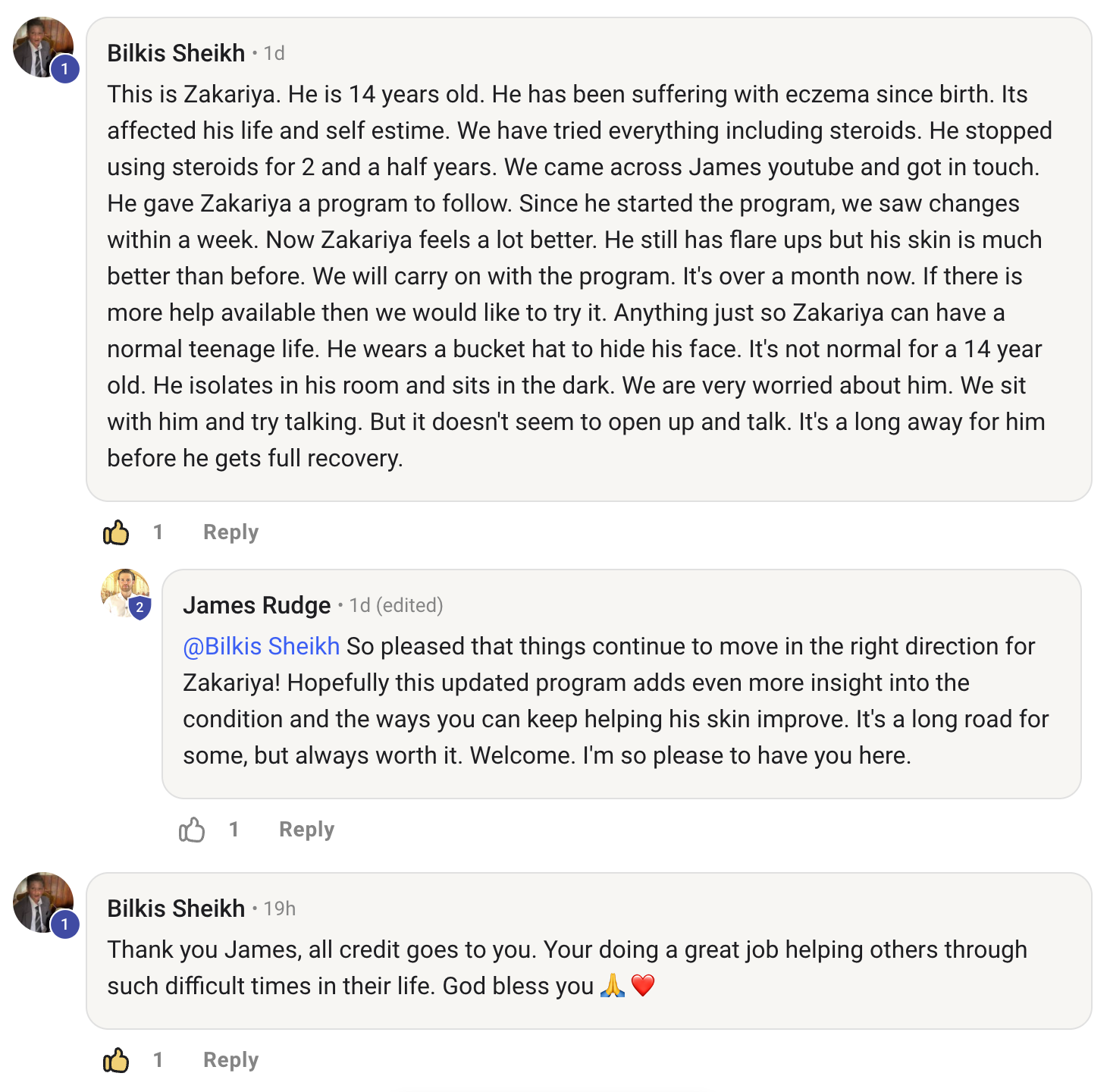Click the 19h timestamp on the last comment
The image size is (1110, 1092).
pyautogui.click(x=280, y=908)
